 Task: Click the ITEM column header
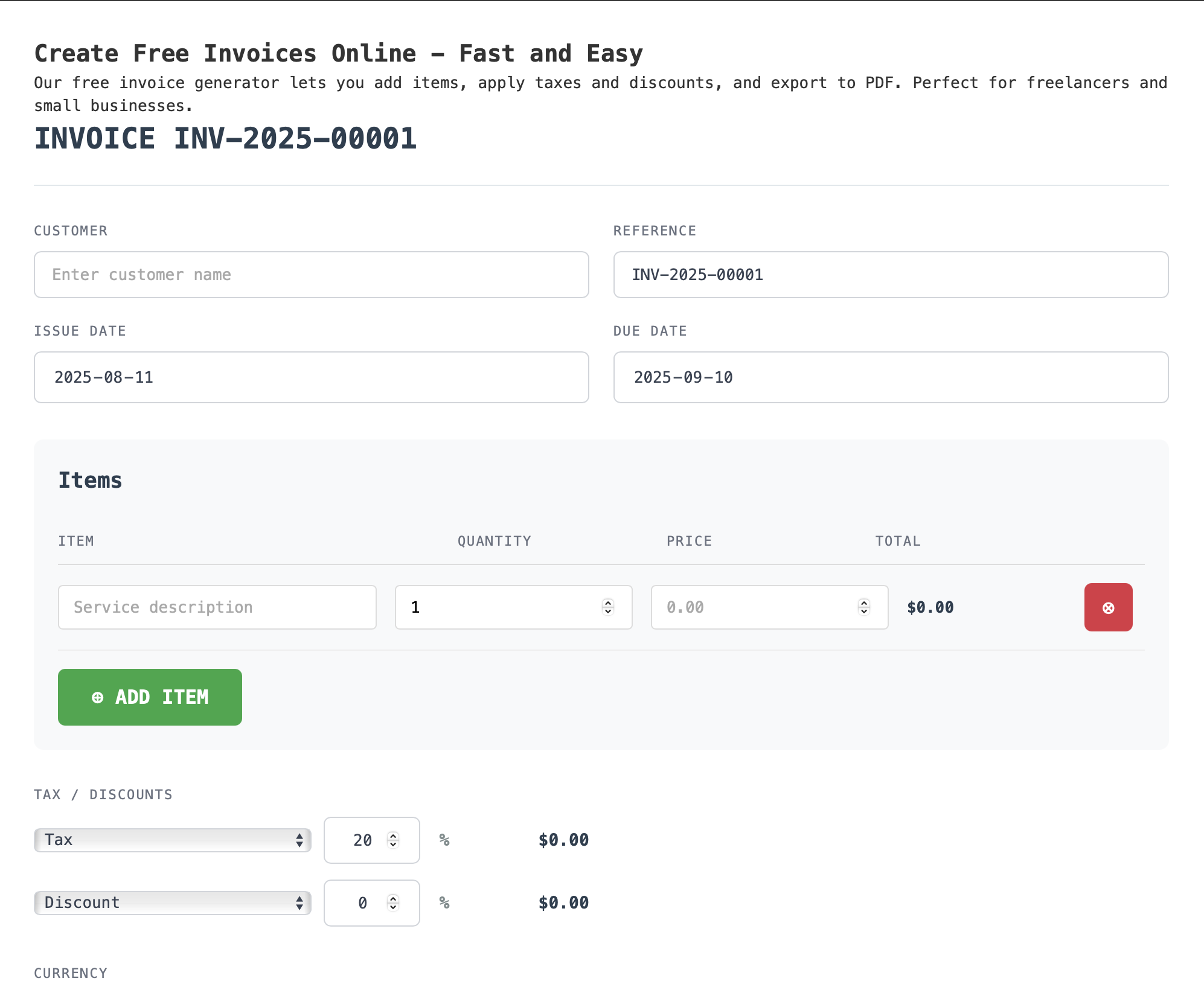pos(76,541)
